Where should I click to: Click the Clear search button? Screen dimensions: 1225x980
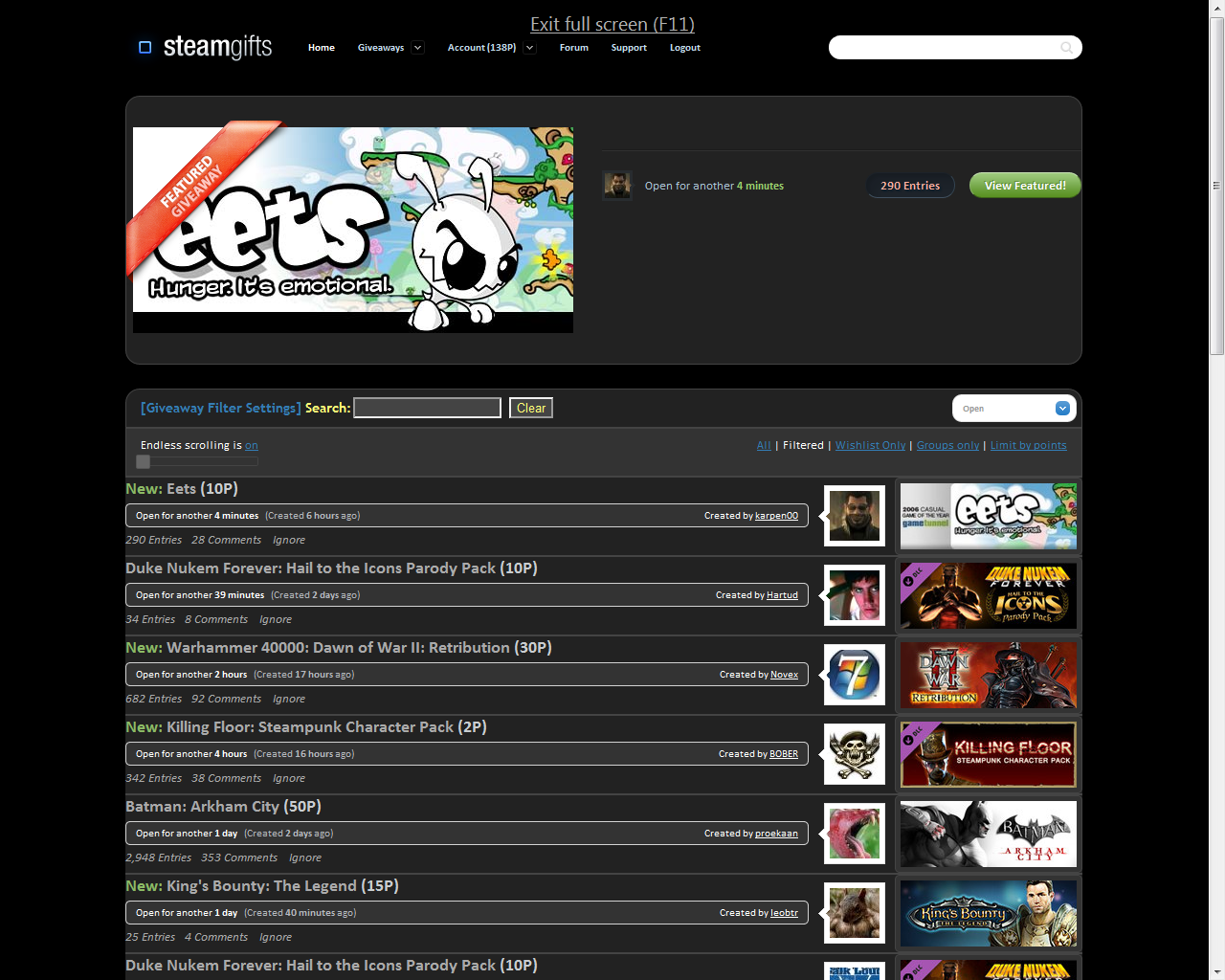click(531, 408)
